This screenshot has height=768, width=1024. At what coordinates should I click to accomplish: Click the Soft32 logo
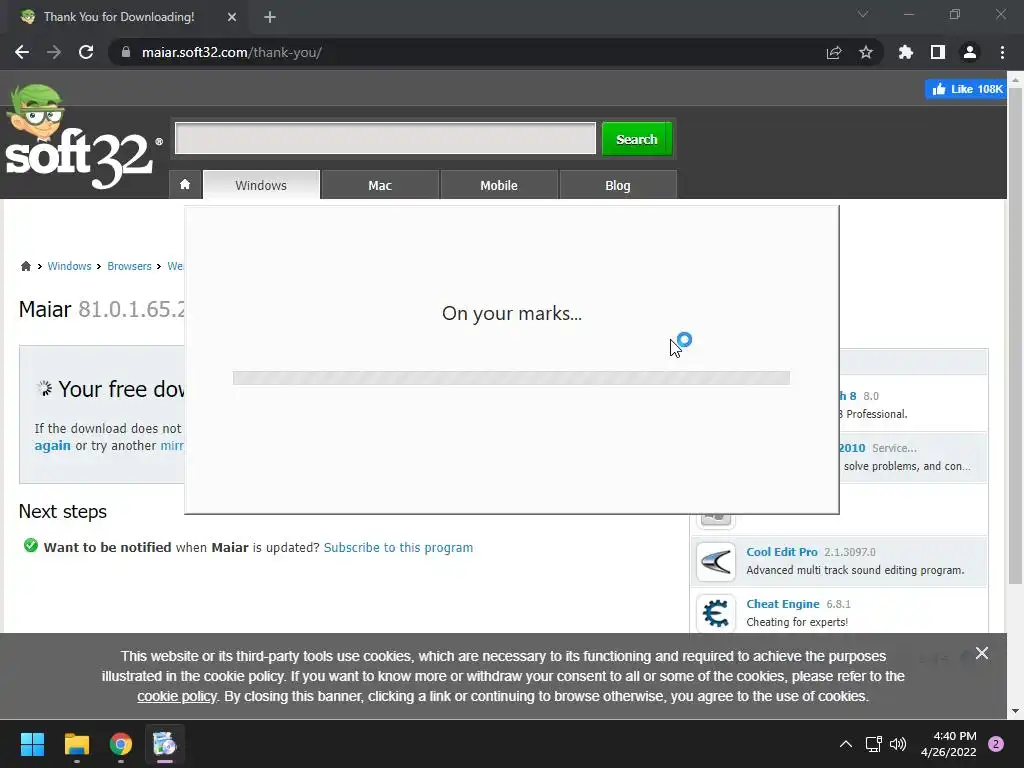click(84, 137)
